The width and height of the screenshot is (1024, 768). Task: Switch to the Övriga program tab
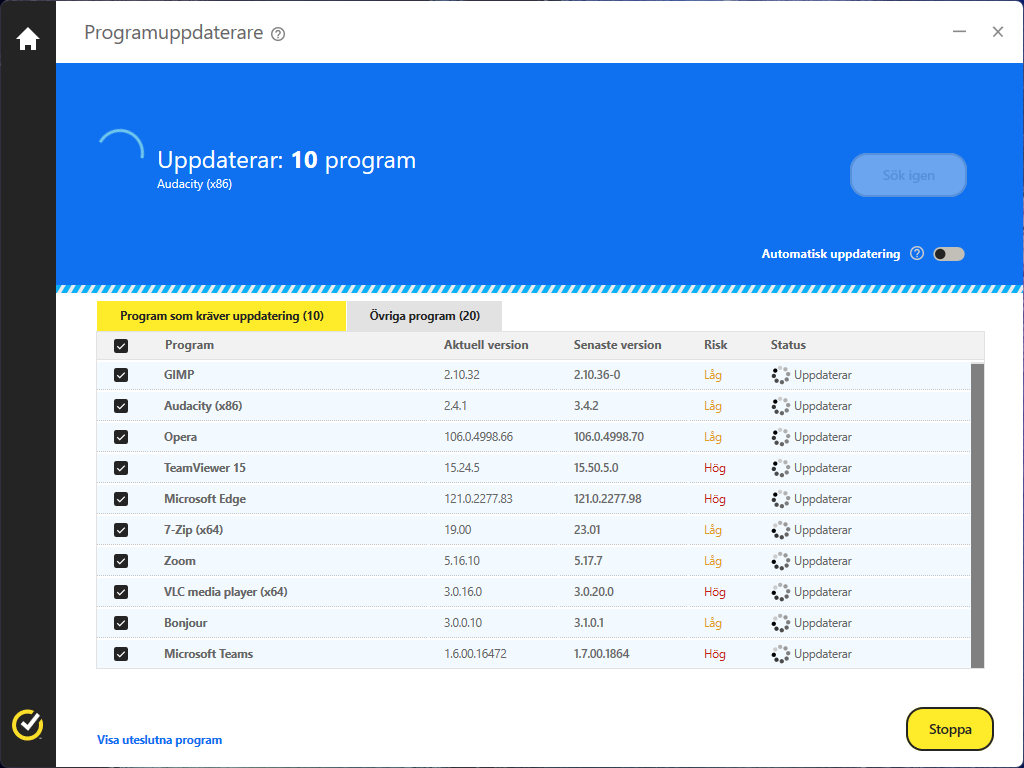pos(423,316)
